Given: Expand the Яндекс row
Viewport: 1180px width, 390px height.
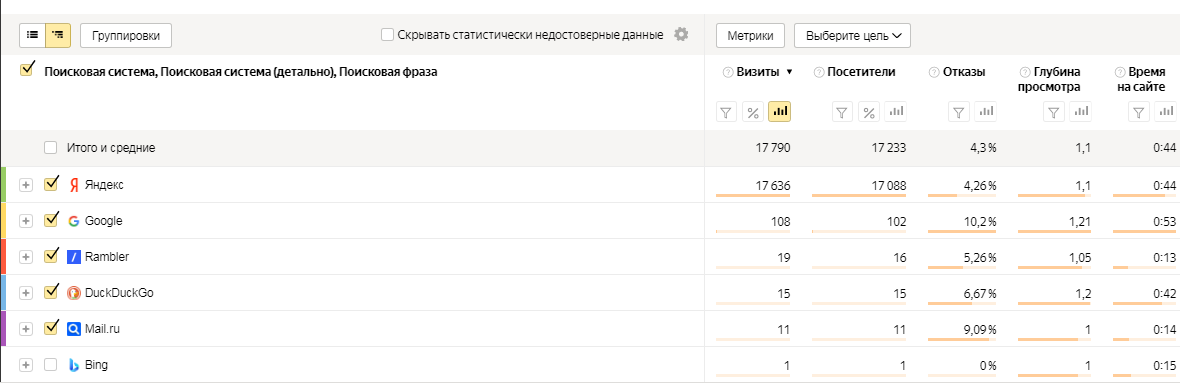Looking at the screenshot, I should click(x=26, y=185).
